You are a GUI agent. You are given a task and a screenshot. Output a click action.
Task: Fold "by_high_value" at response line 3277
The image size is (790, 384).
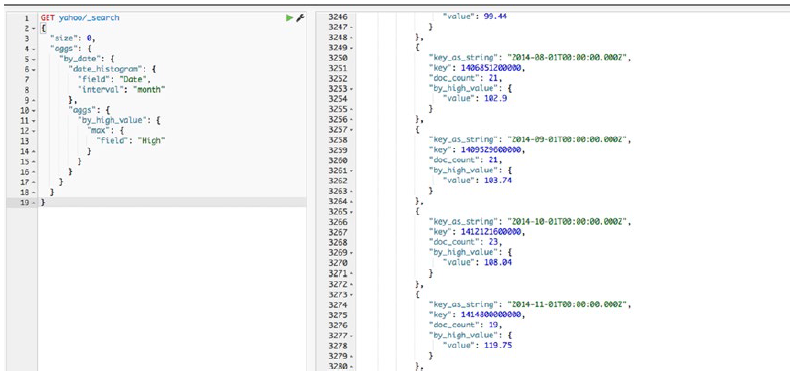pyautogui.click(x=352, y=335)
